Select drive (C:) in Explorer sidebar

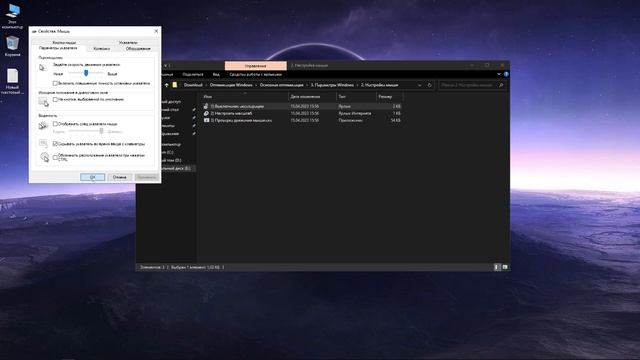[x=168, y=152]
